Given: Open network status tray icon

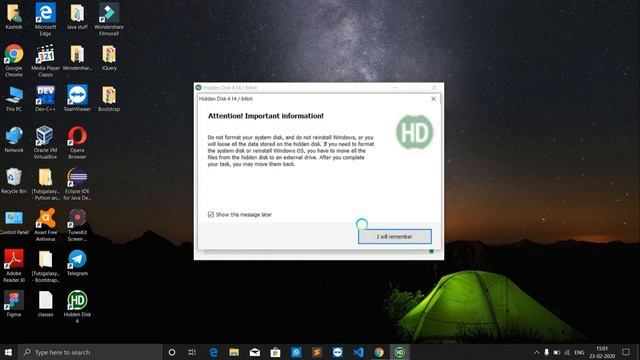Looking at the screenshot, I should [567, 352].
